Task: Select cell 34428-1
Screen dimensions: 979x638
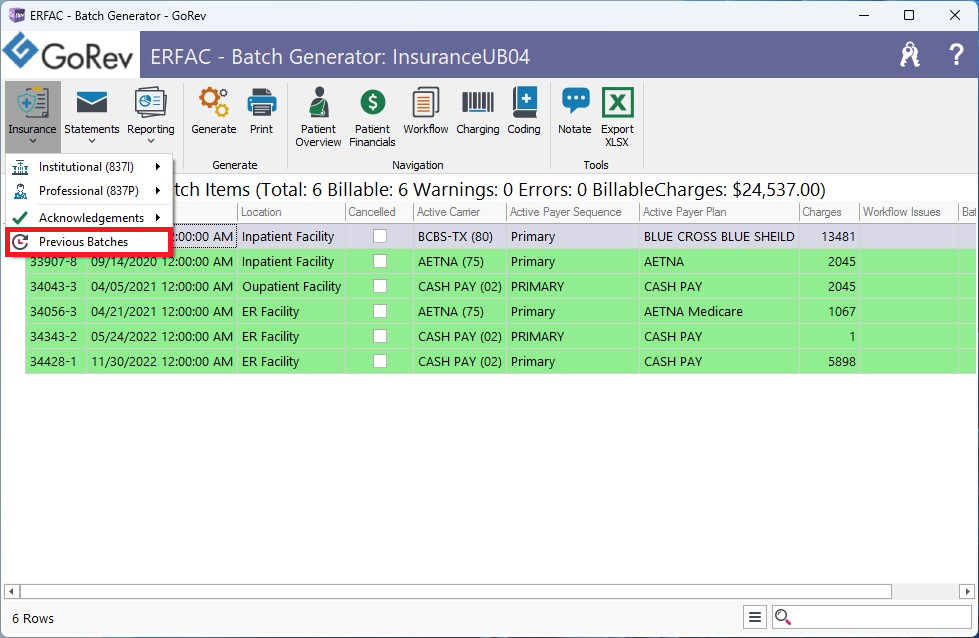Action: (55, 361)
